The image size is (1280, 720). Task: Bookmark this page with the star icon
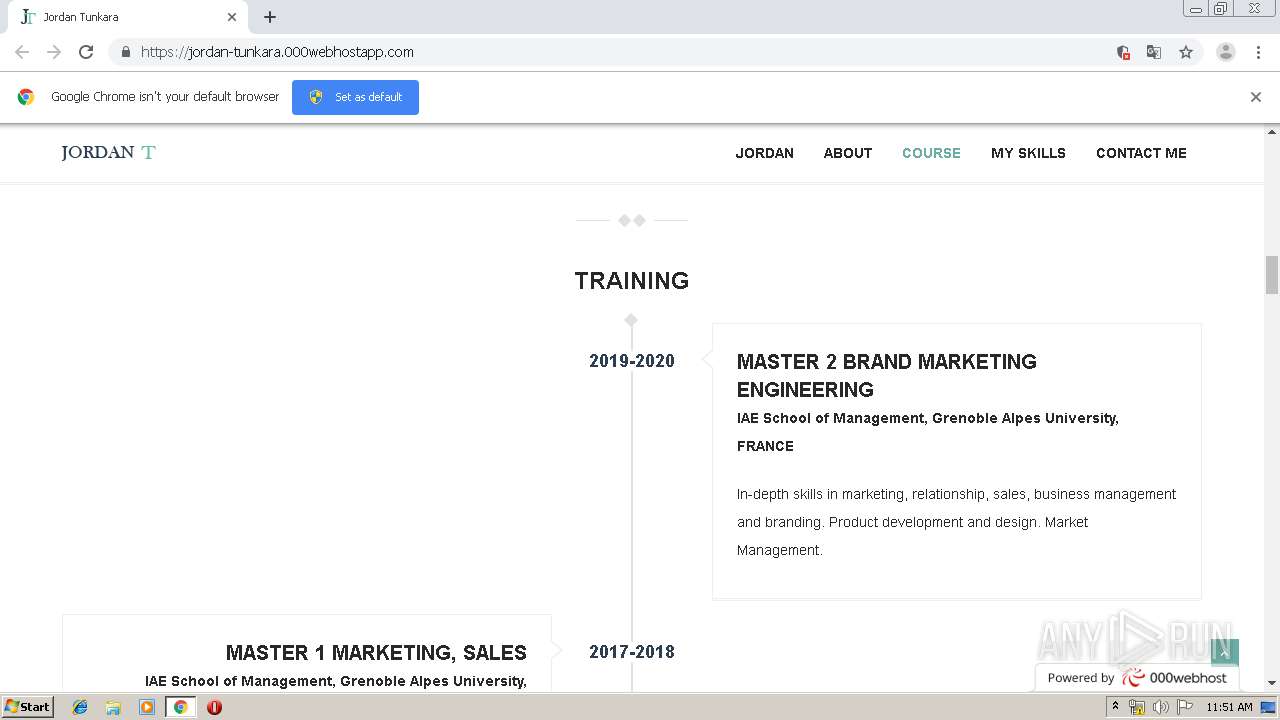1186,52
